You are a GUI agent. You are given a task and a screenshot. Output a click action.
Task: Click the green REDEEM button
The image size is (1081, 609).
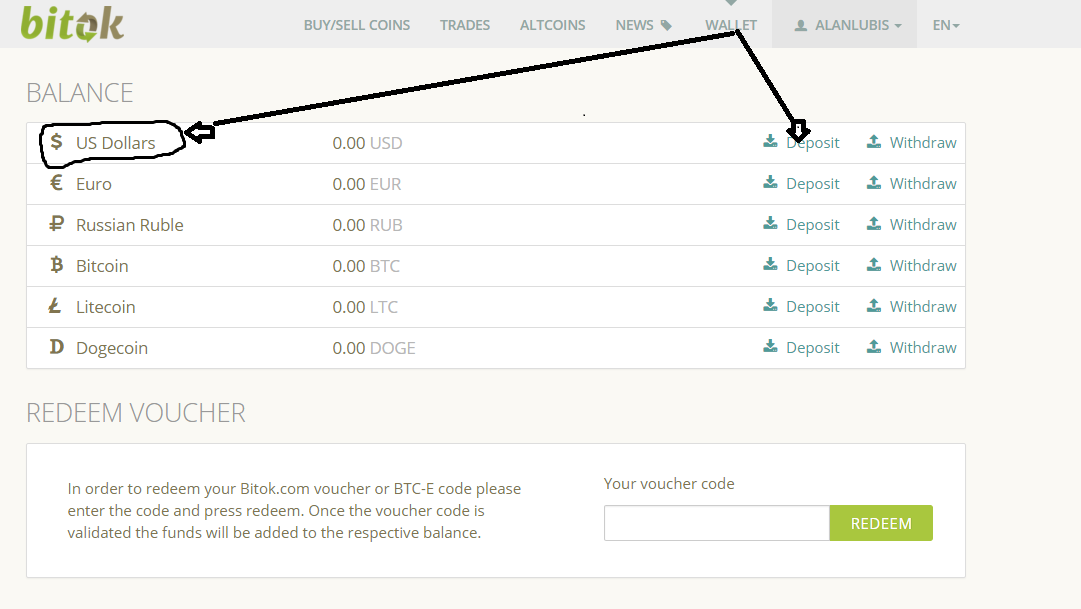pos(881,523)
